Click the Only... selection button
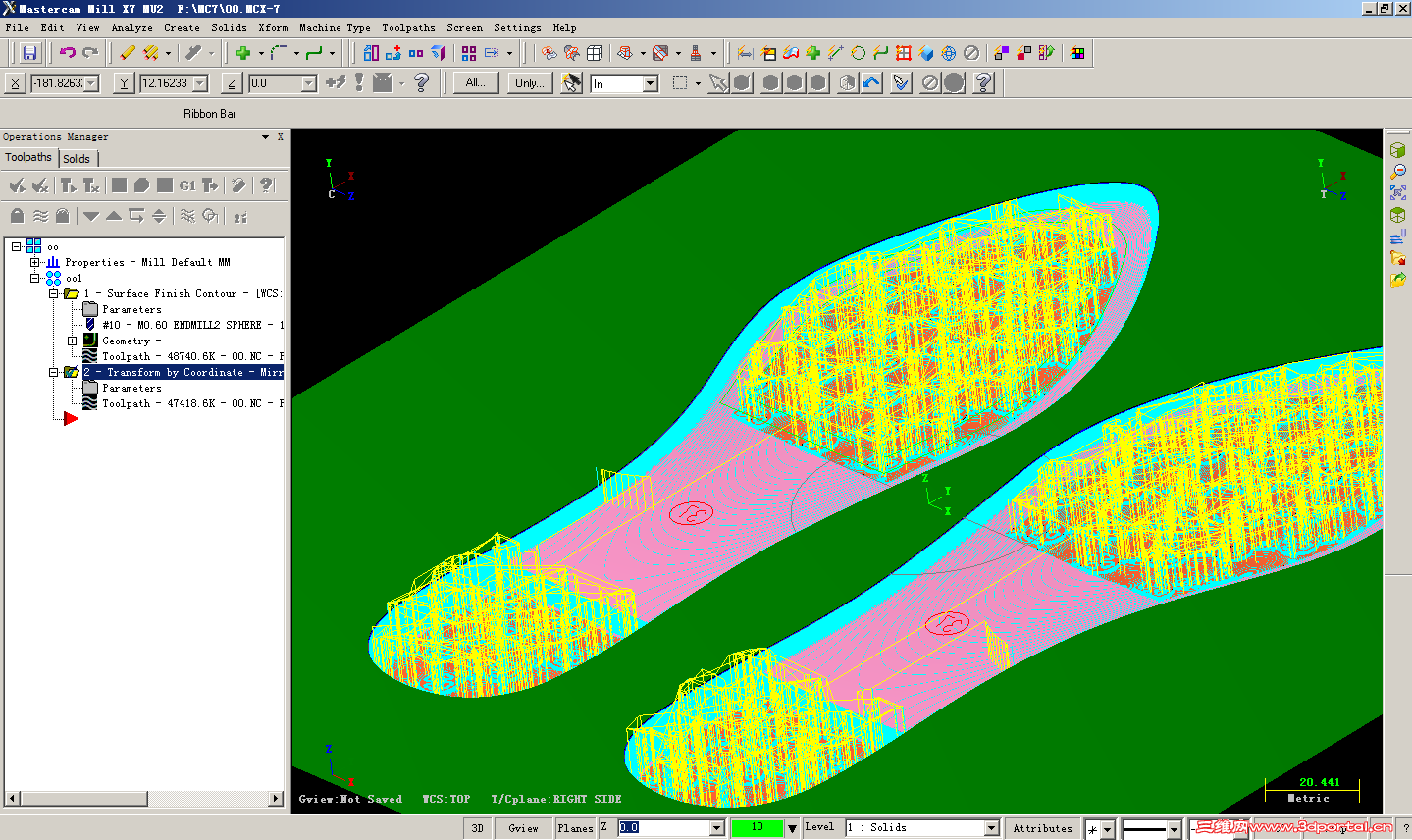 point(530,83)
